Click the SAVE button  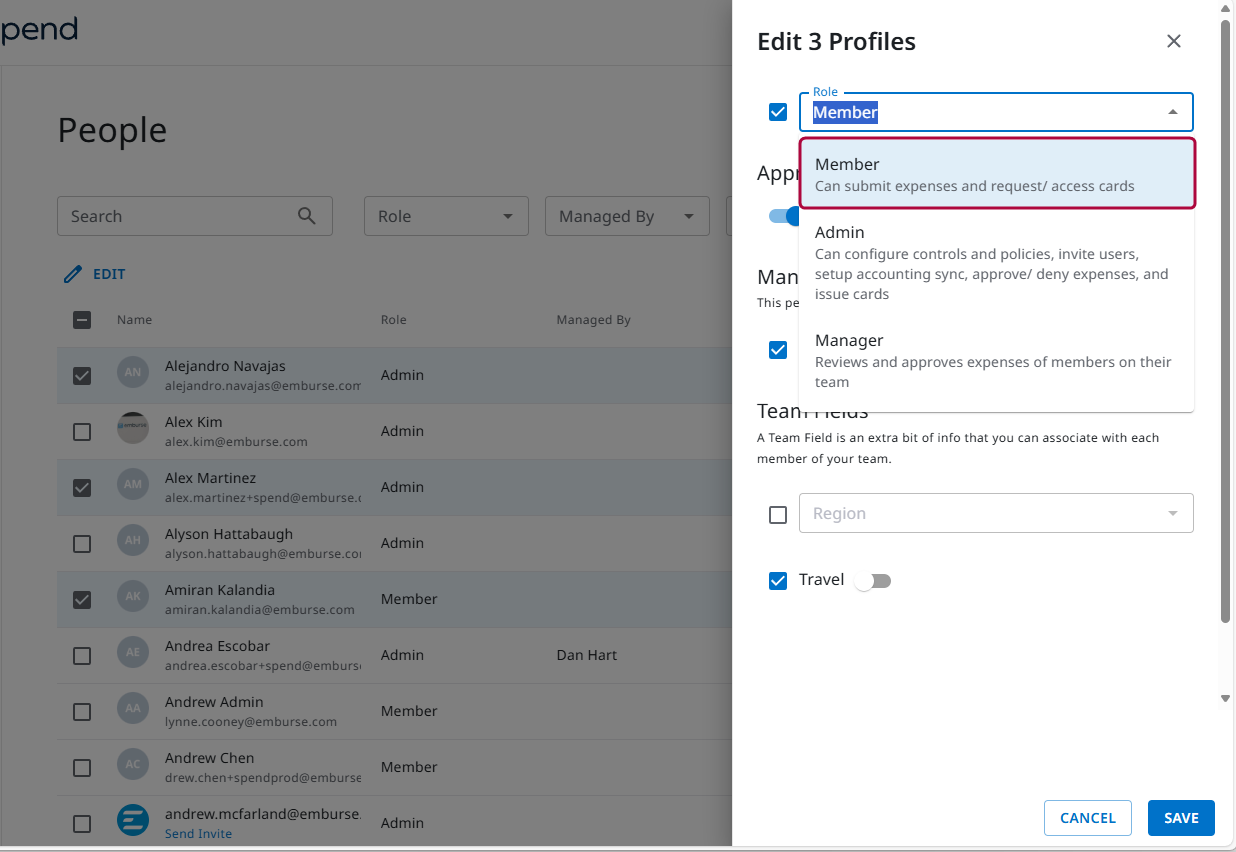coord(1181,817)
